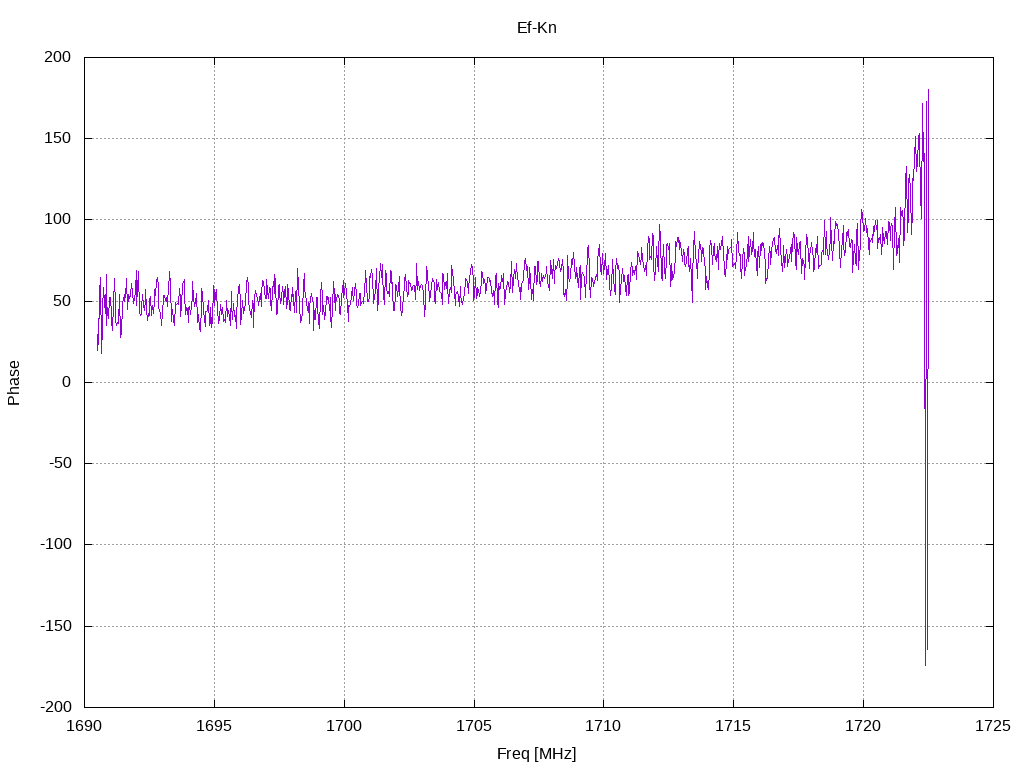
Task: Click the y-axis tick label -200
Action: pyautogui.click(x=56, y=707)
